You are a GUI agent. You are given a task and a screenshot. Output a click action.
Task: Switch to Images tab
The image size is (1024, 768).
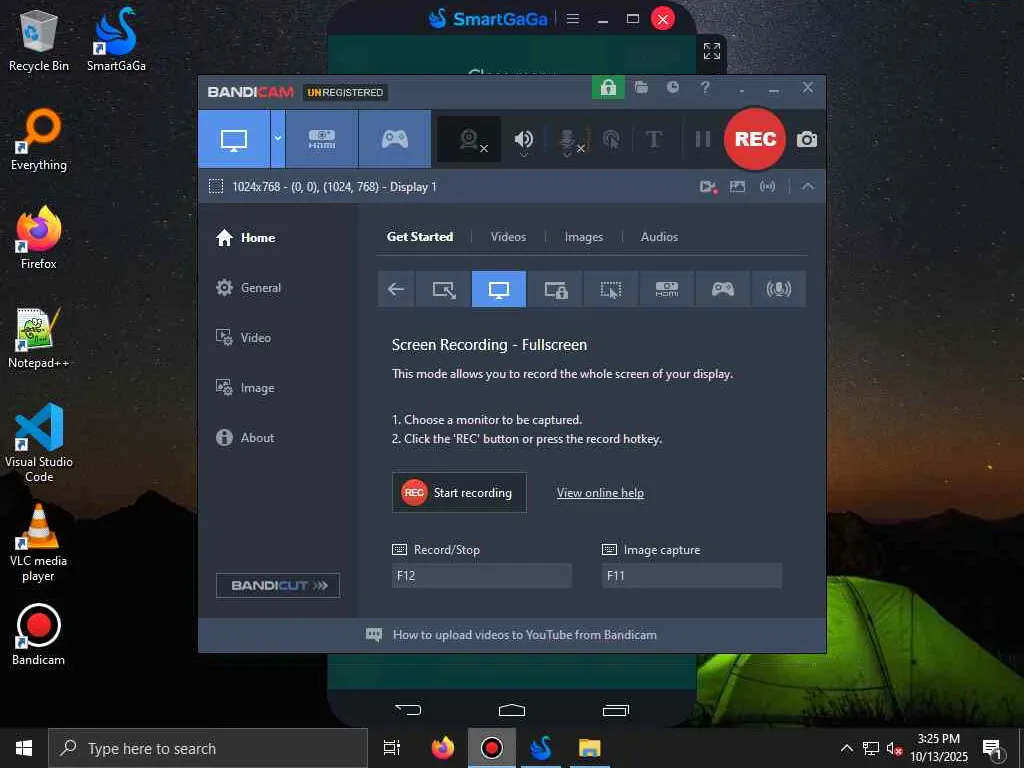coord(584,237)
